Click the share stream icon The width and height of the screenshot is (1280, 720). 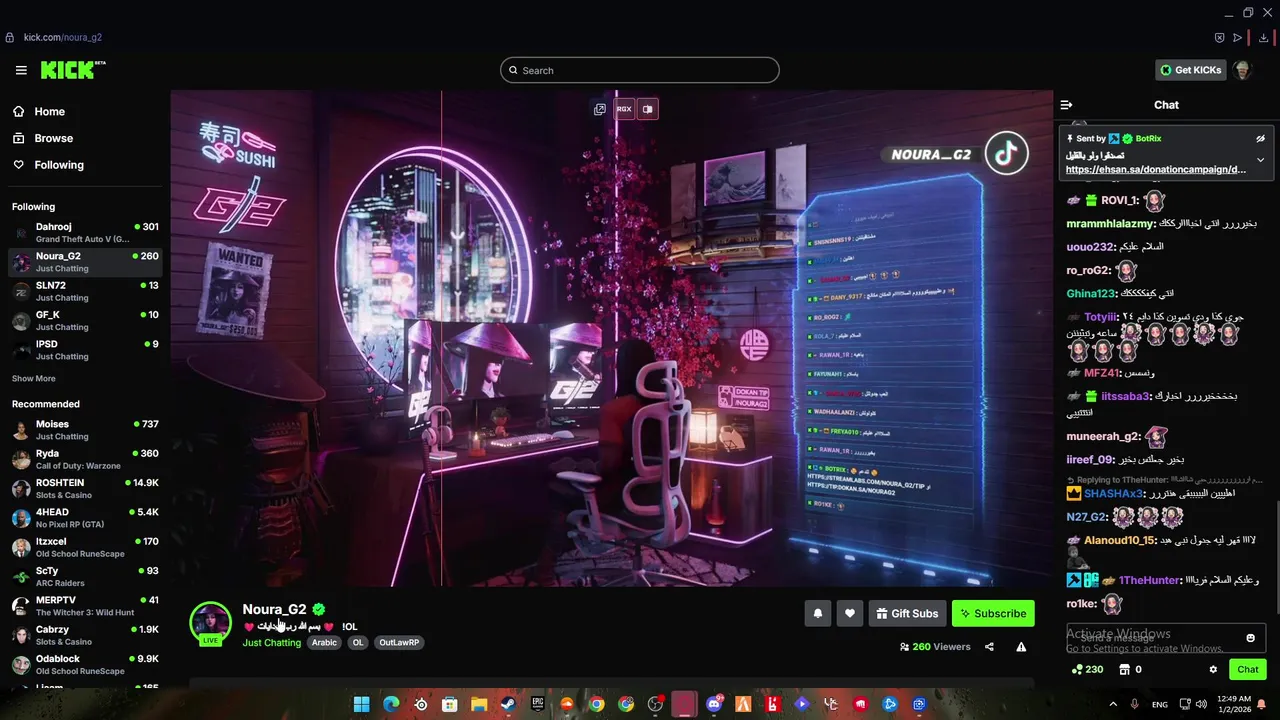pyautogui.click(x=989, y=647)
